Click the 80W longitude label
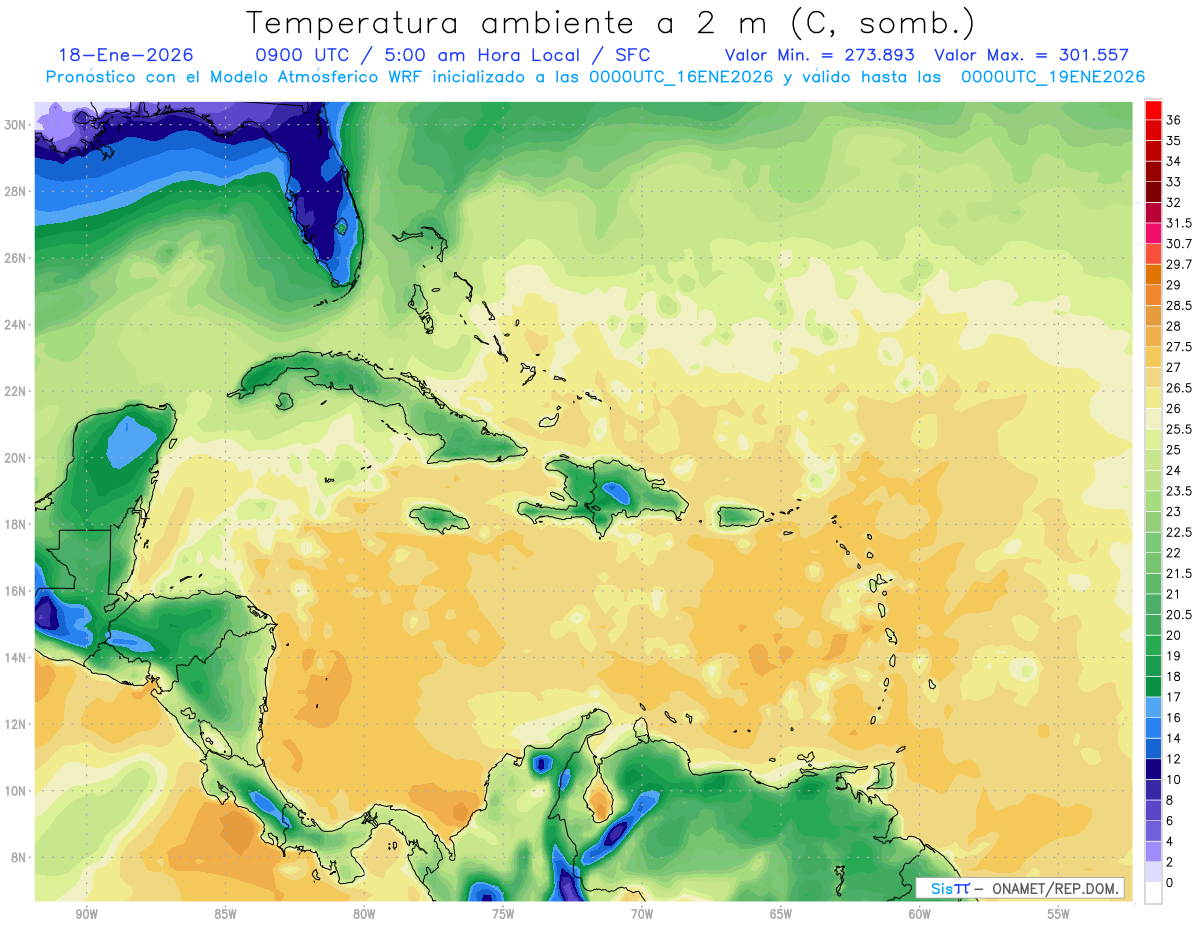Image resolution: width=1200 pixels, height=927 pixels. 364,914
